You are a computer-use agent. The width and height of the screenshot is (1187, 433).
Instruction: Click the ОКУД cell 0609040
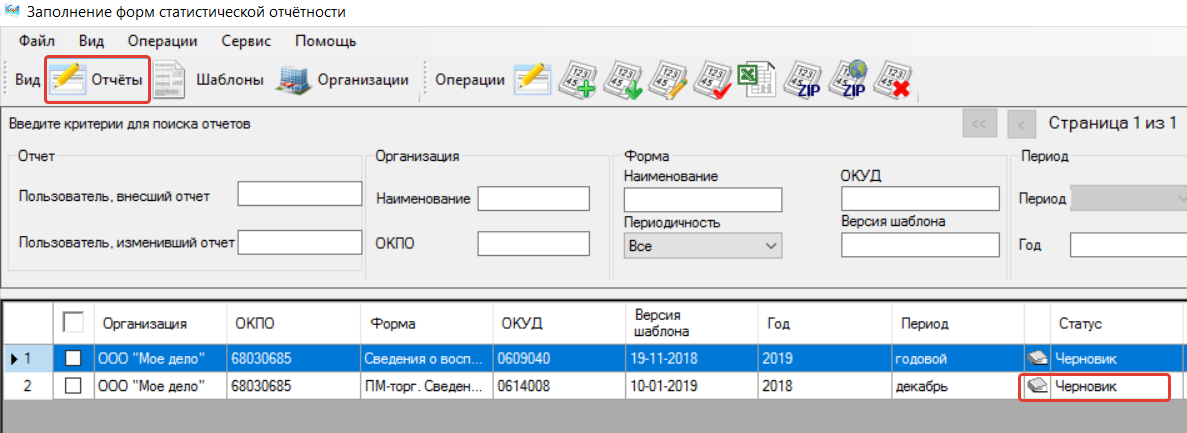coord(559,358)
